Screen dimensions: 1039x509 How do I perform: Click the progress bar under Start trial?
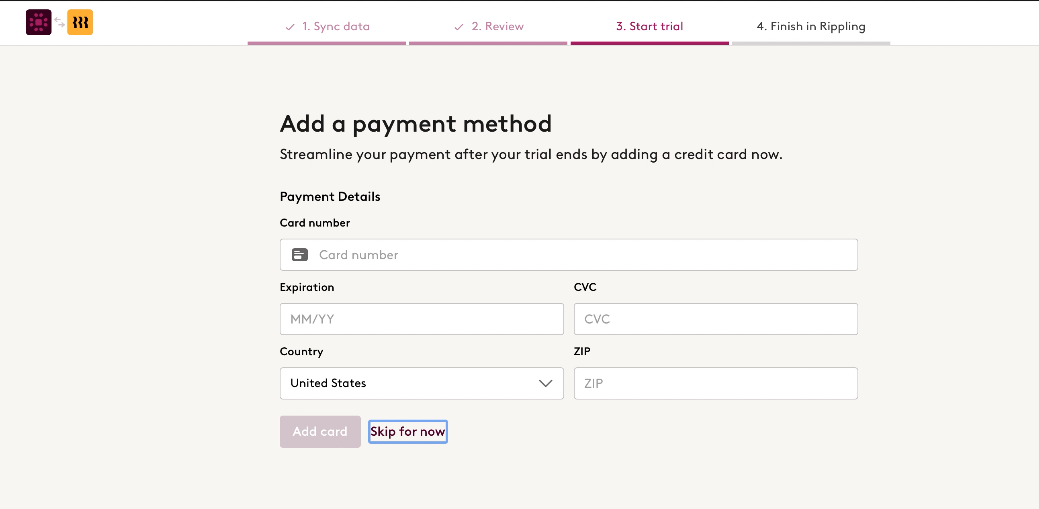coord(649,43)
